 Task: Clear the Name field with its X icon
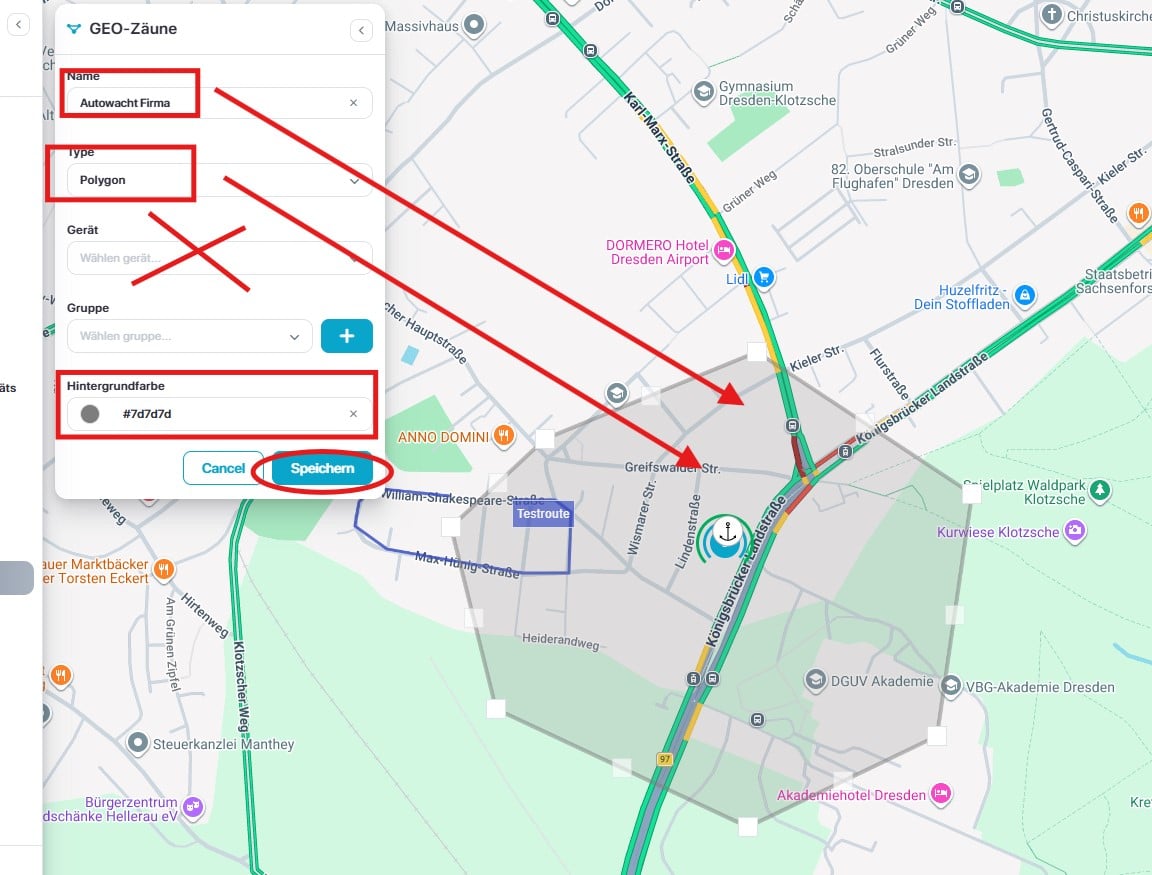pyautogui.click(x=353, y=103)
